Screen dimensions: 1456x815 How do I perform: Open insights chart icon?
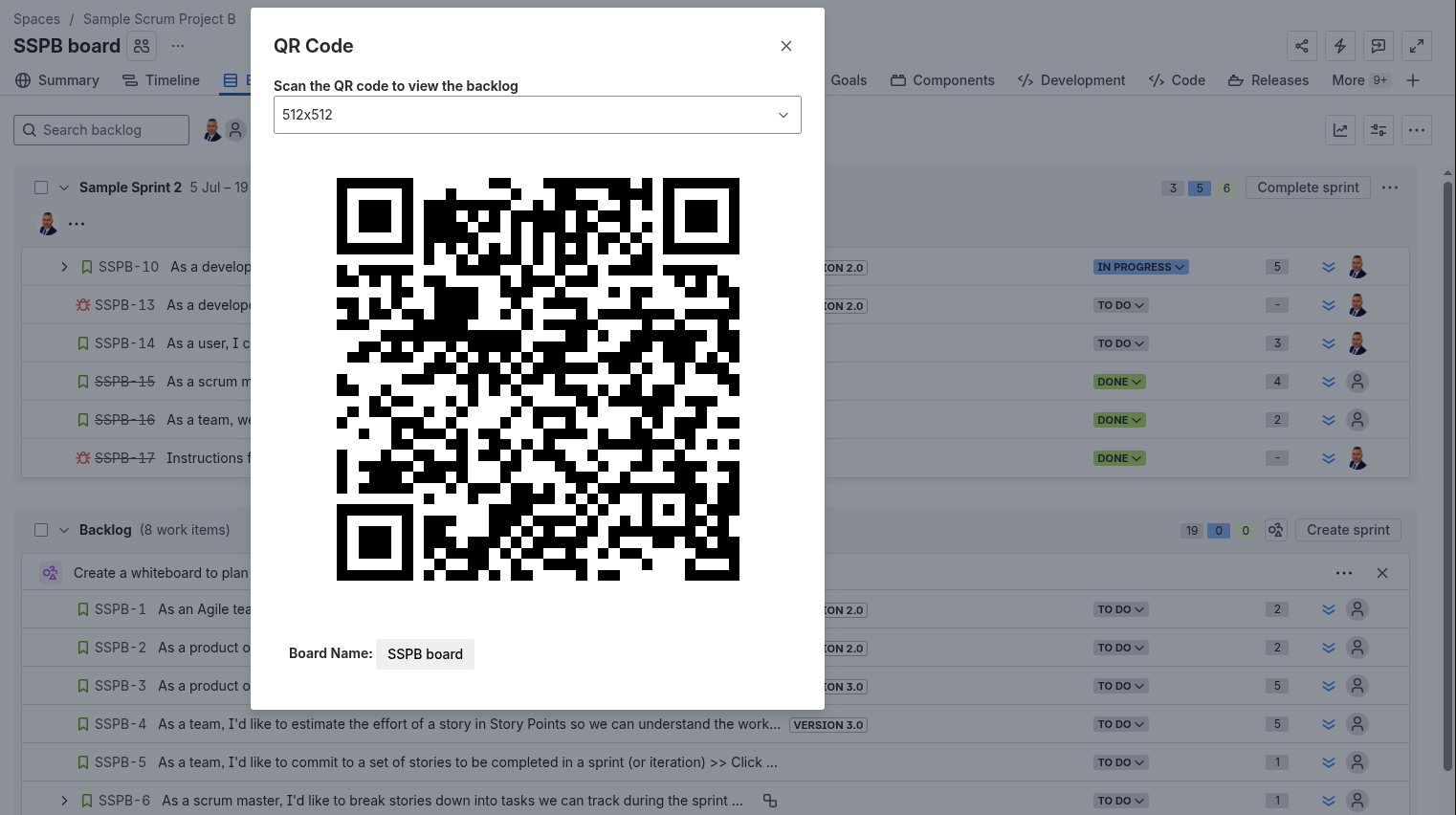point(1340,130)
